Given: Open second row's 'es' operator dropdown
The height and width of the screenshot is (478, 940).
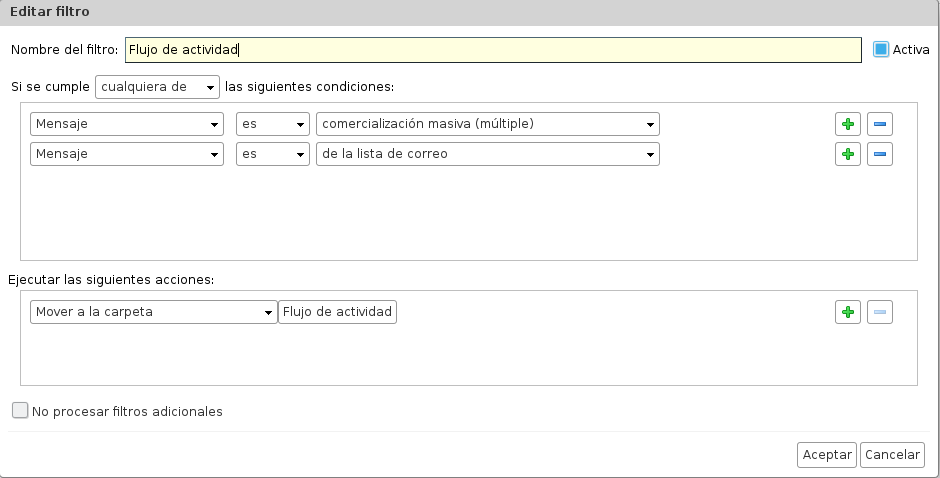Looking at the screenshot, I should tap(273, 154).
